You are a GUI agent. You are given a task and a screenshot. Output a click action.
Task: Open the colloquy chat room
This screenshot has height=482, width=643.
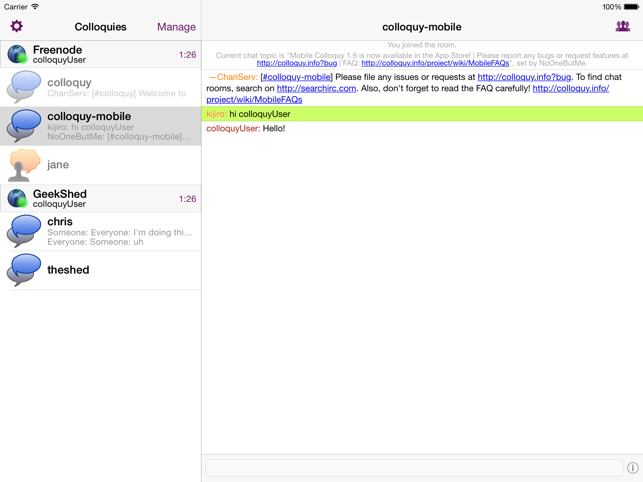click(x=100, y=87)
